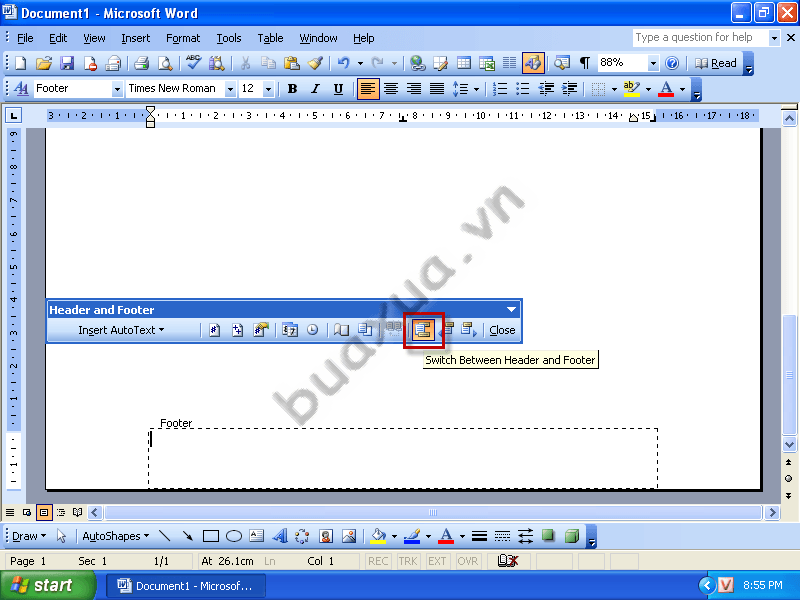Click the Read button
The height and width of the screenshot is (600, 800).
click(x=716, y=63)
